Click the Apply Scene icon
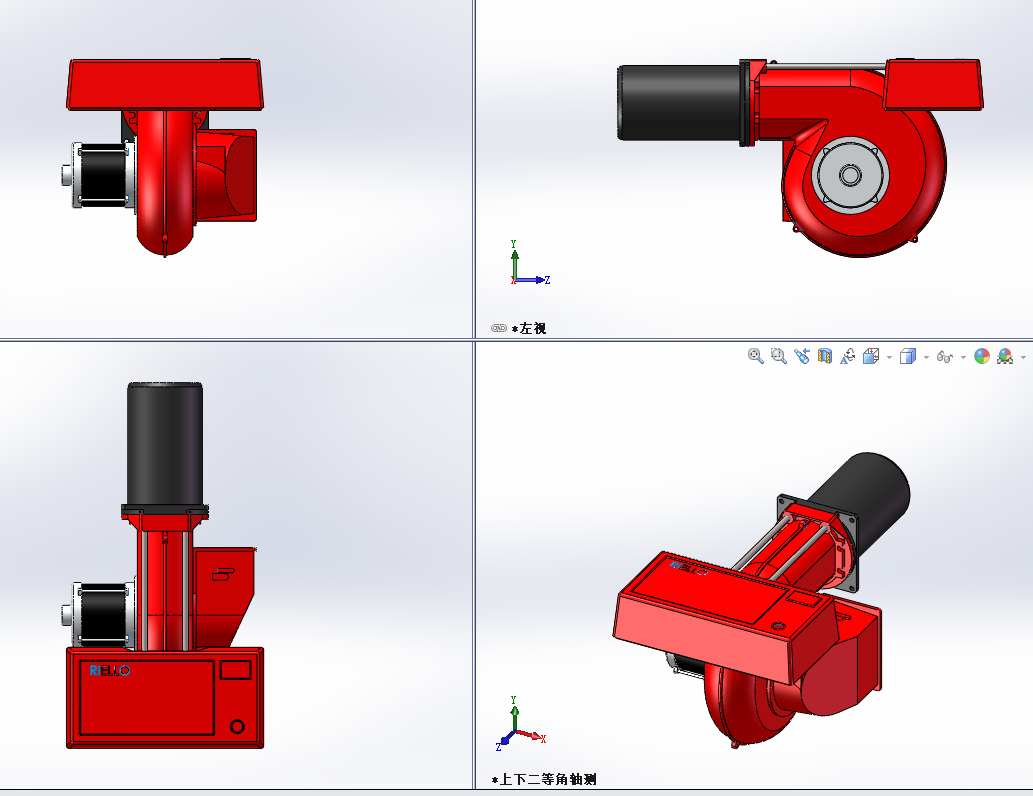Viewport: 1033px width, 796px height. [1005, 356]
